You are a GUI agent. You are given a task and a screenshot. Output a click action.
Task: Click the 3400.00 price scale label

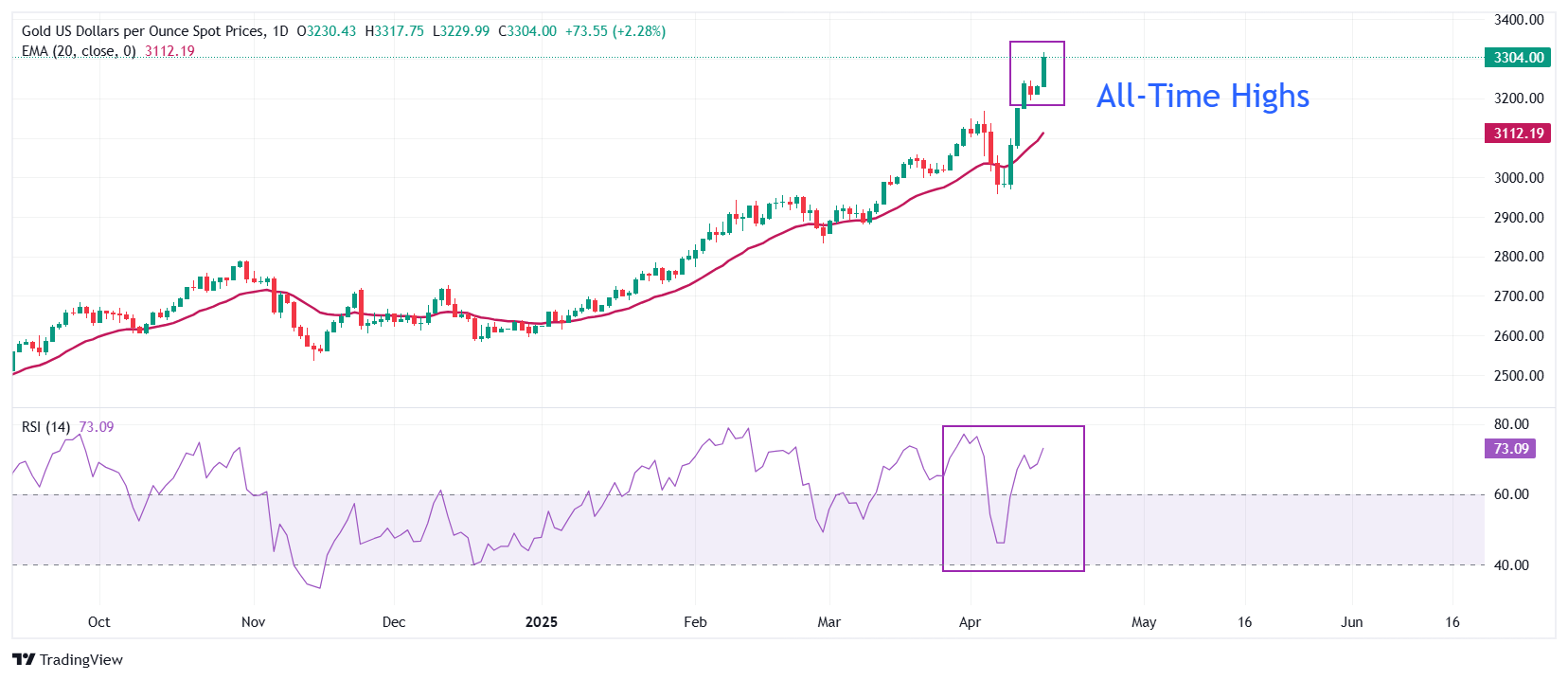1518,20
